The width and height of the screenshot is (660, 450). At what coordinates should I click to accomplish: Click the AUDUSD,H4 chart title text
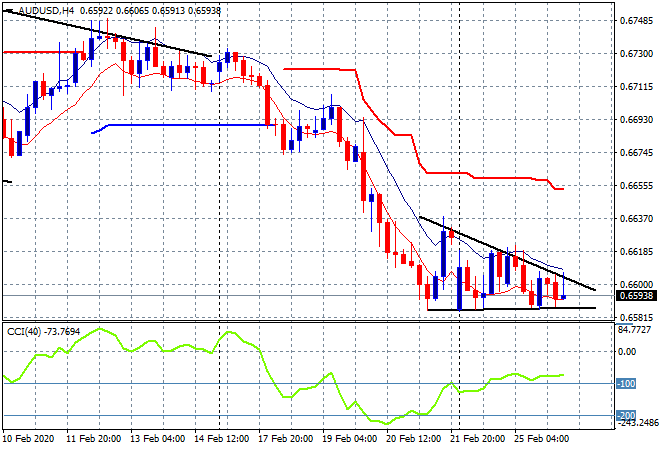coord(46,11)
